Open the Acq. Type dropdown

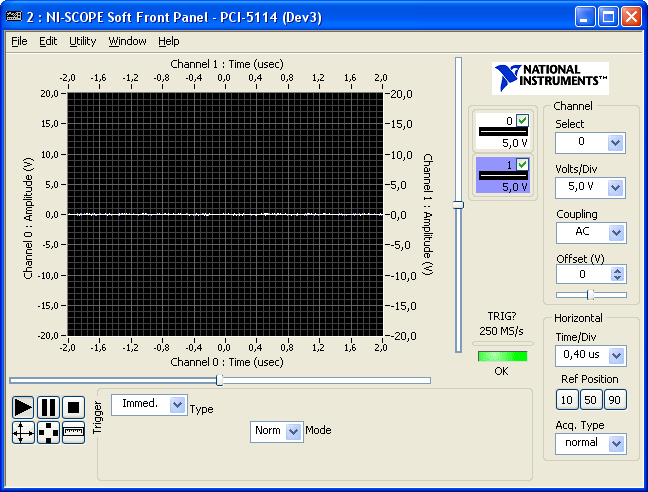pyautogui.click(x=616, y=444)
